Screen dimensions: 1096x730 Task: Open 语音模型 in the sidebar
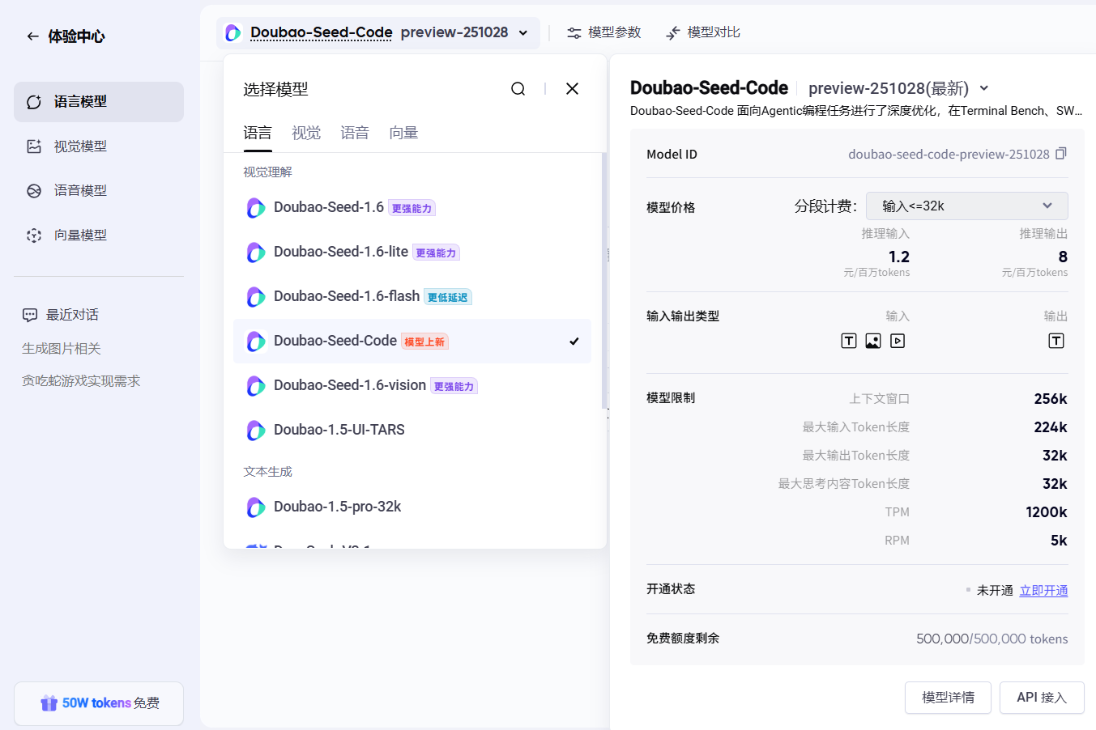point(99,190)
